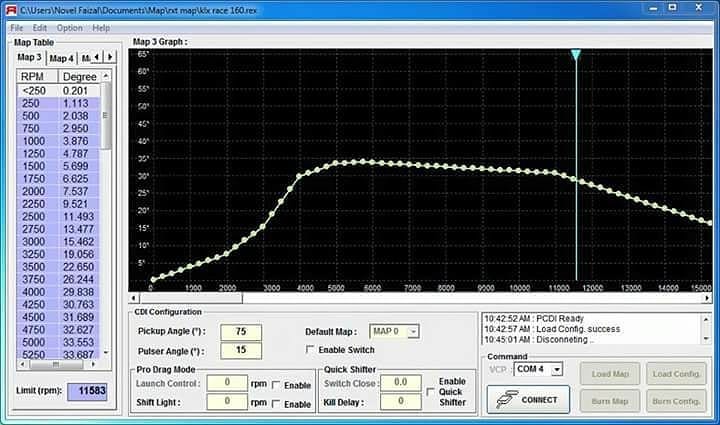Screen dimensions: 720x425
Task: Click the graph horizontal scrollbar thumb
Action: click(x=190, y=298)
